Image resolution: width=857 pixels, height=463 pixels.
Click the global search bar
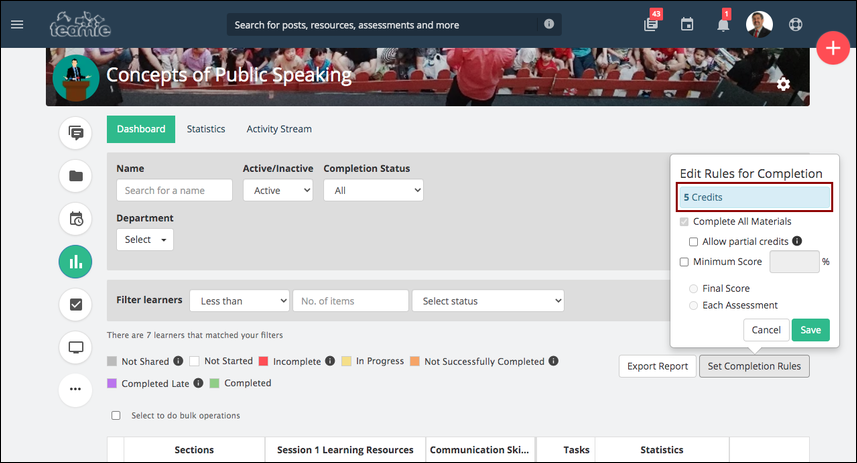click(x=394, y=25)
